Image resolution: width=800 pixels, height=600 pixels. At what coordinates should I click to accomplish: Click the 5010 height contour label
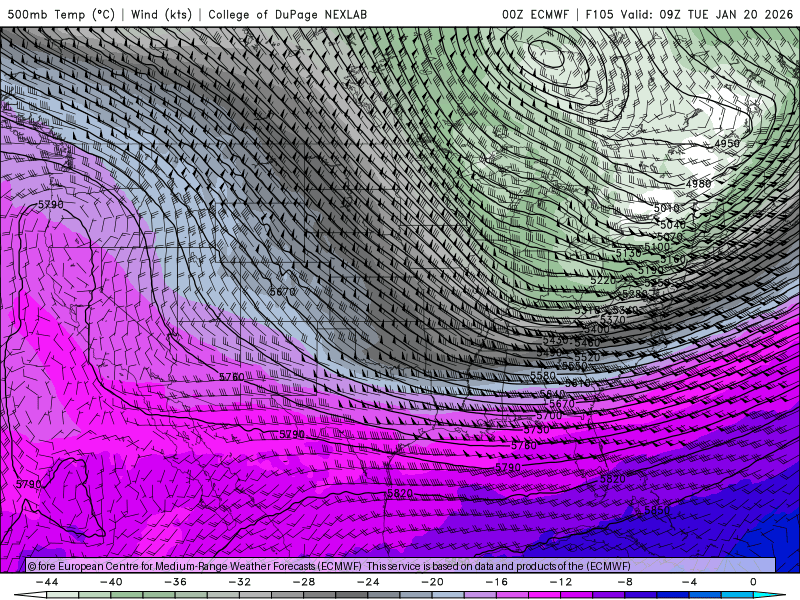(x=667, y=208)
